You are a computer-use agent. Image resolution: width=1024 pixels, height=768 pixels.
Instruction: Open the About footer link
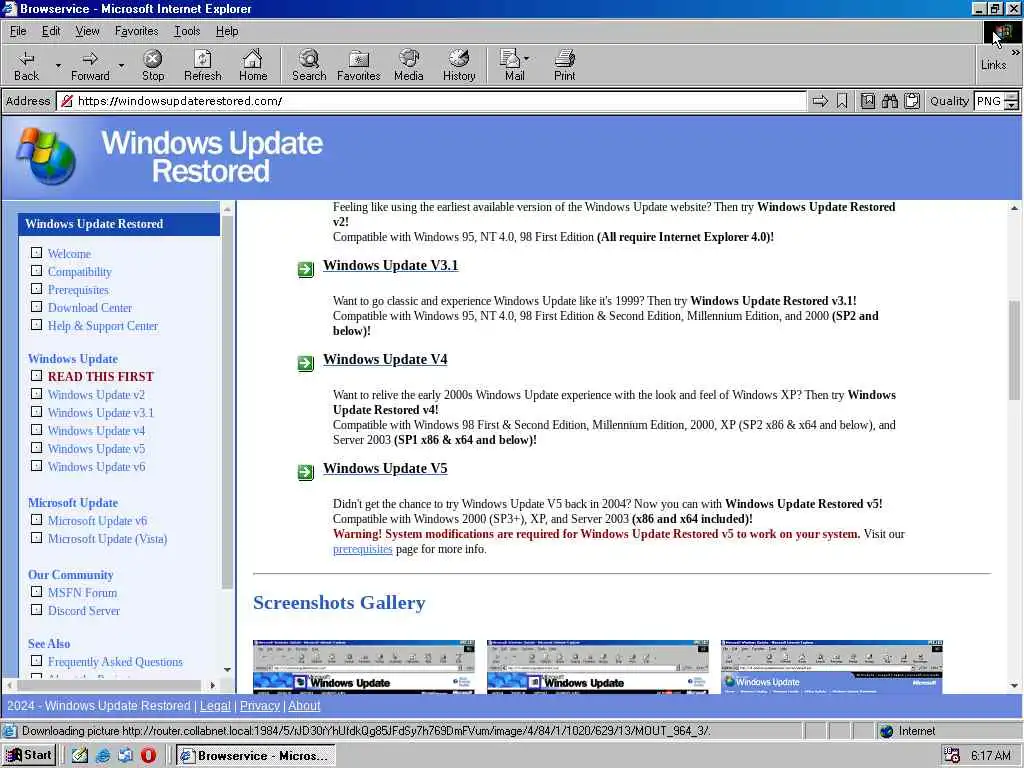[304, 706]
